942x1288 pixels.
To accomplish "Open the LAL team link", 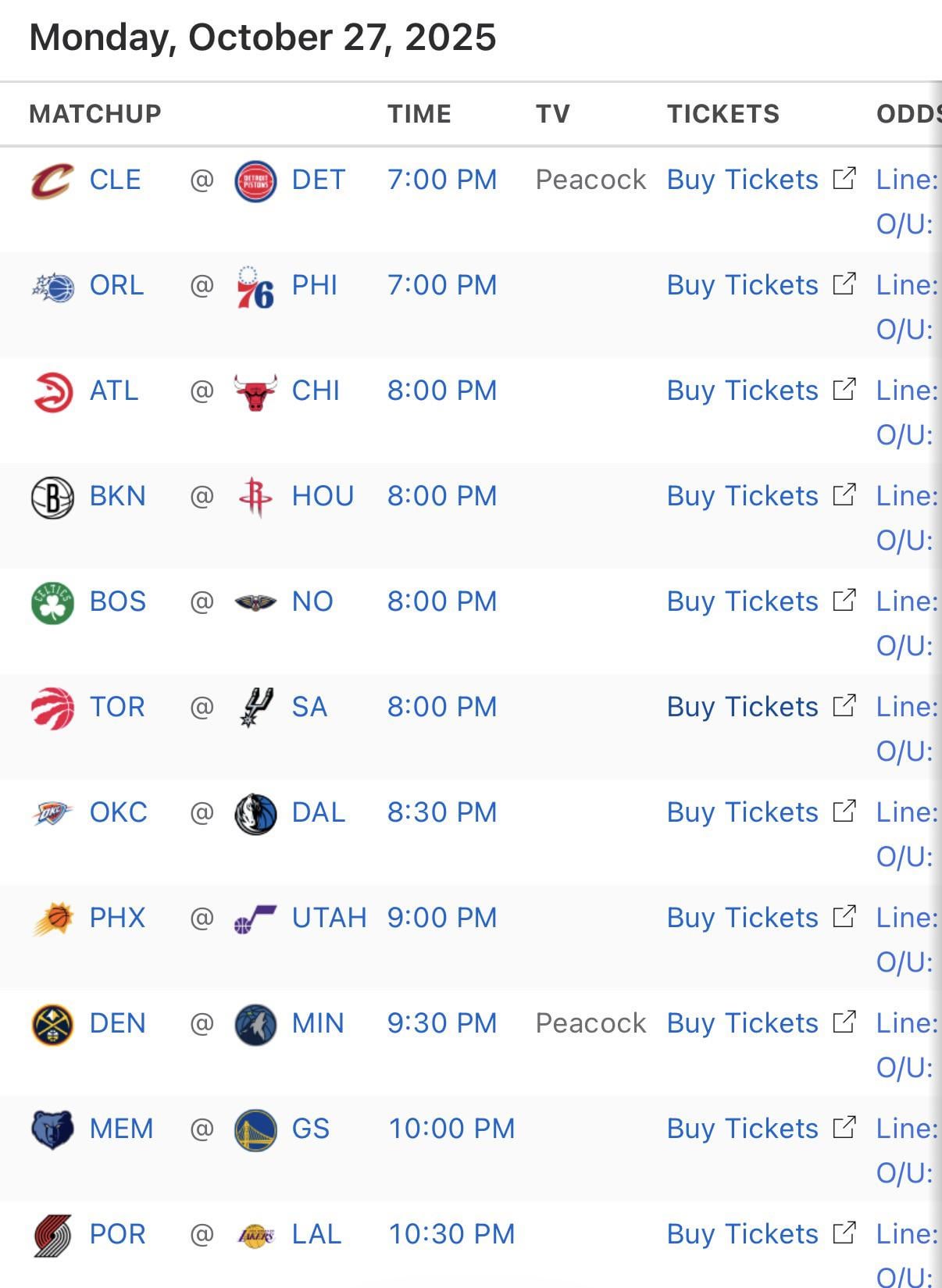I will click(x=316, y=1234).
